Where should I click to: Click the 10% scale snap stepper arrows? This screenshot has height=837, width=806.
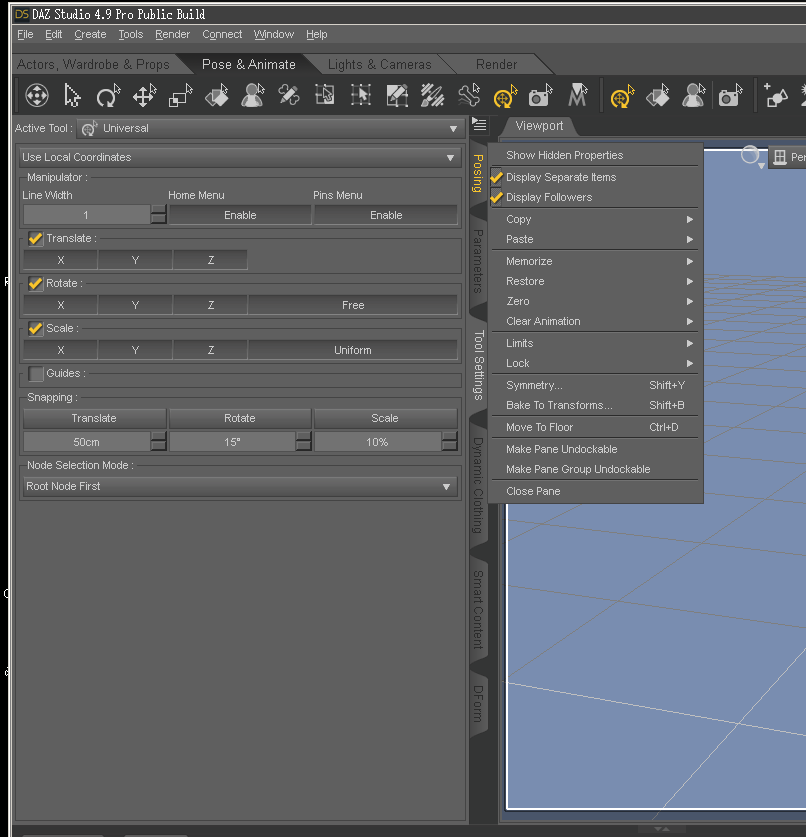pyautogui.click(x=449, y=443)
